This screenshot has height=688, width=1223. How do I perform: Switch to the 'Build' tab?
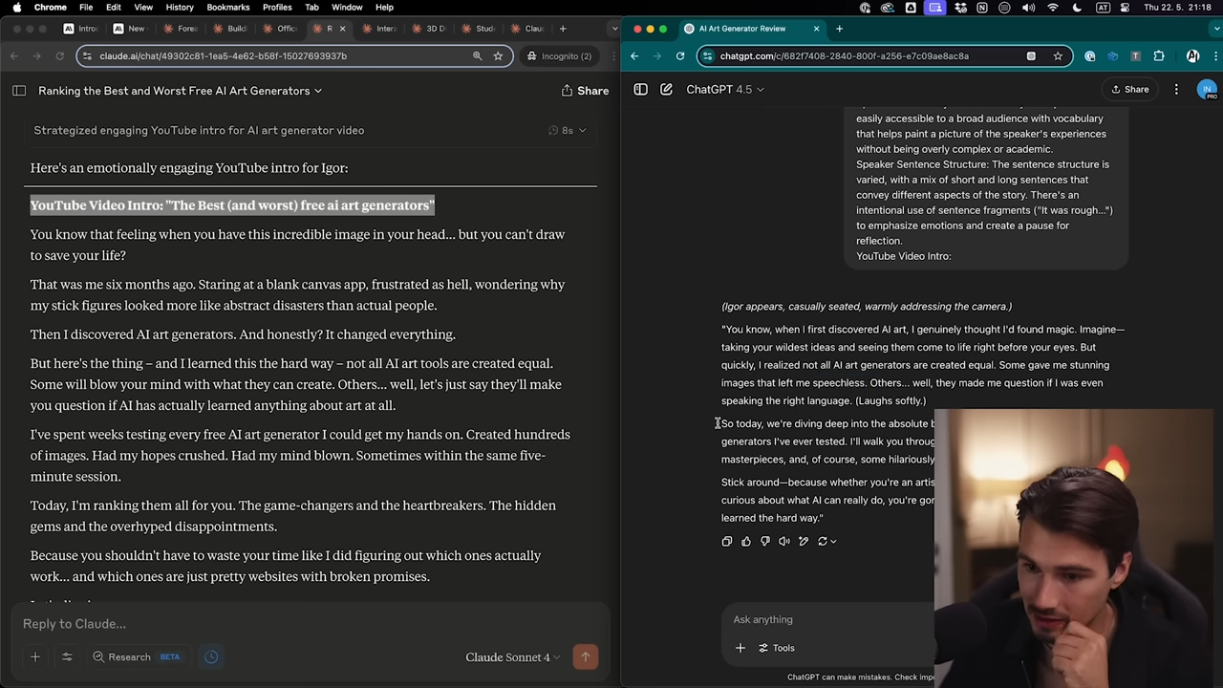tap(229, 29)
